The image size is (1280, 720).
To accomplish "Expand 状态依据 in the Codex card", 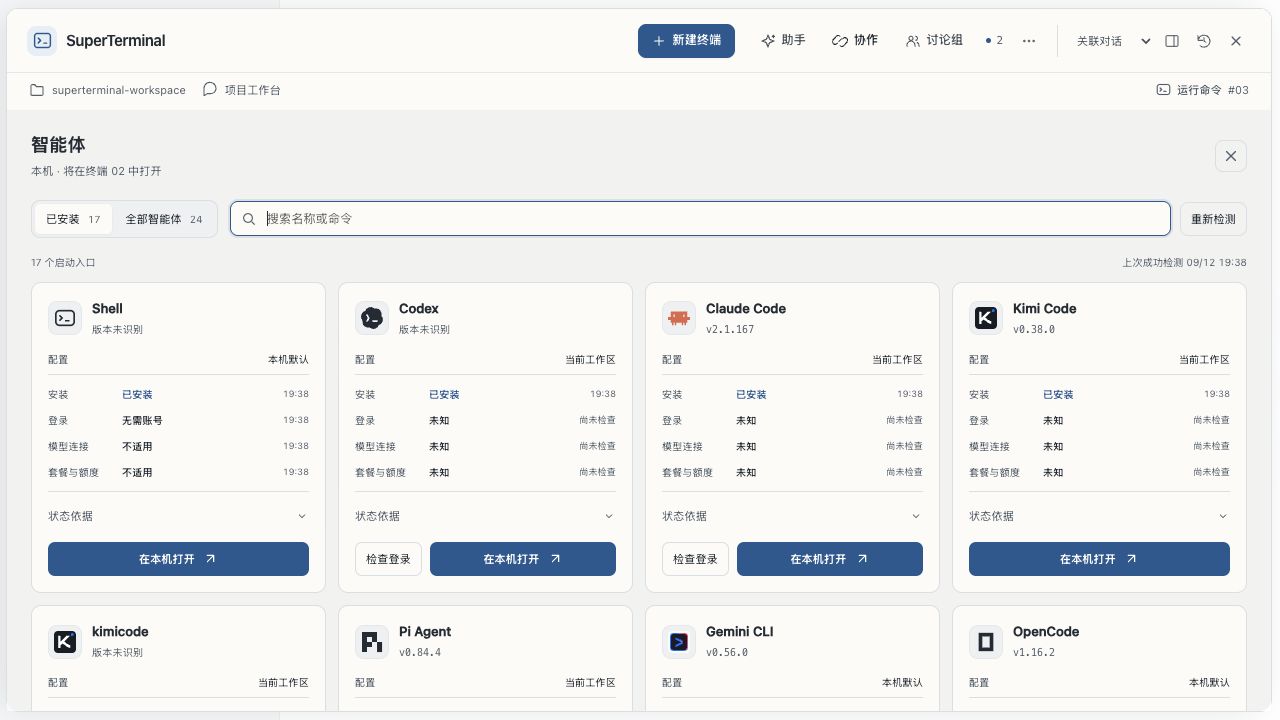I will (x=485, y=516).
